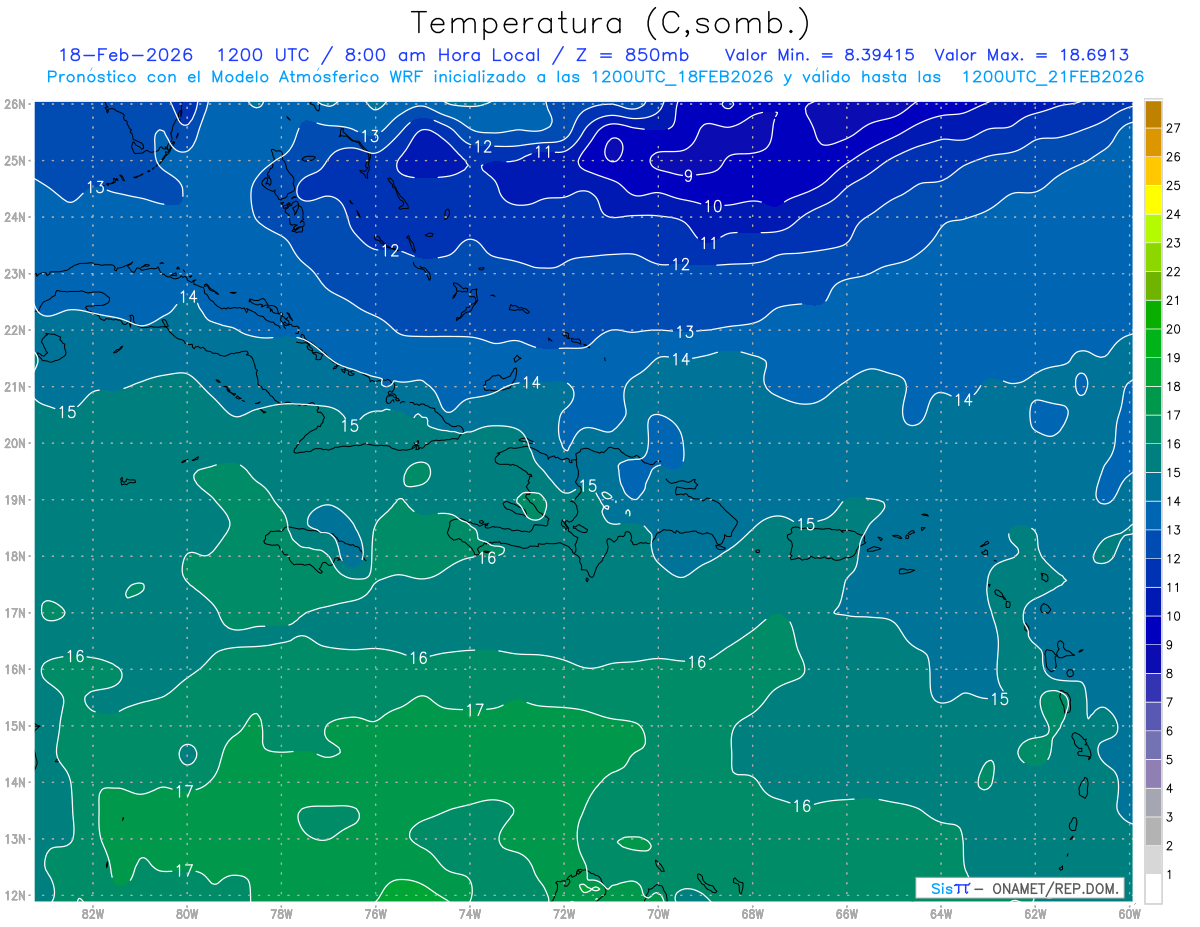Click the white swatch below value 1
1200x927 pixels.
pos(1153,888)
